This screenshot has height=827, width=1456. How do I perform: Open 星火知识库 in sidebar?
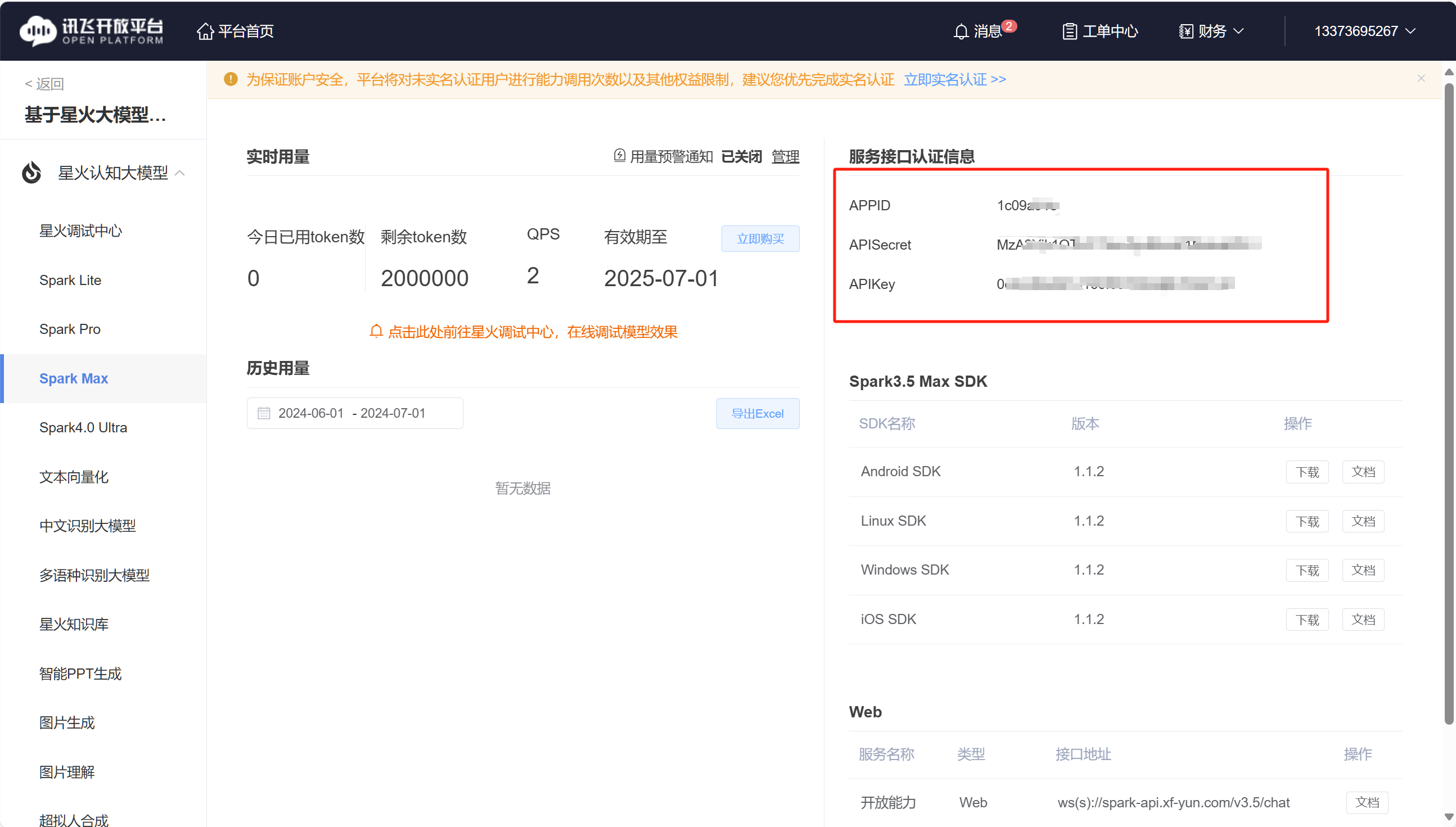[74, 624]
